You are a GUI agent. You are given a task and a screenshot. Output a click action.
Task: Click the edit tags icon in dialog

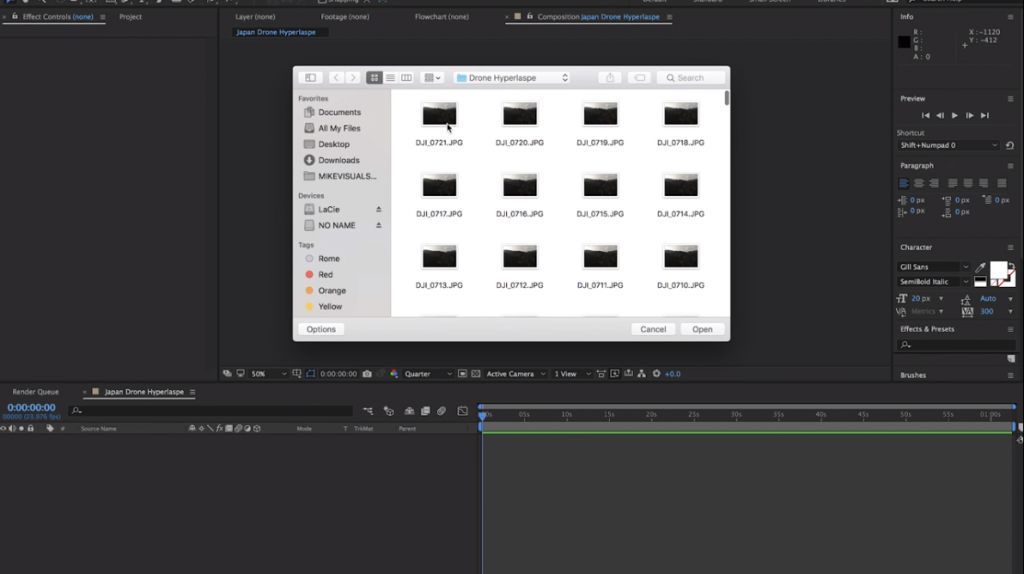(639, 78)
